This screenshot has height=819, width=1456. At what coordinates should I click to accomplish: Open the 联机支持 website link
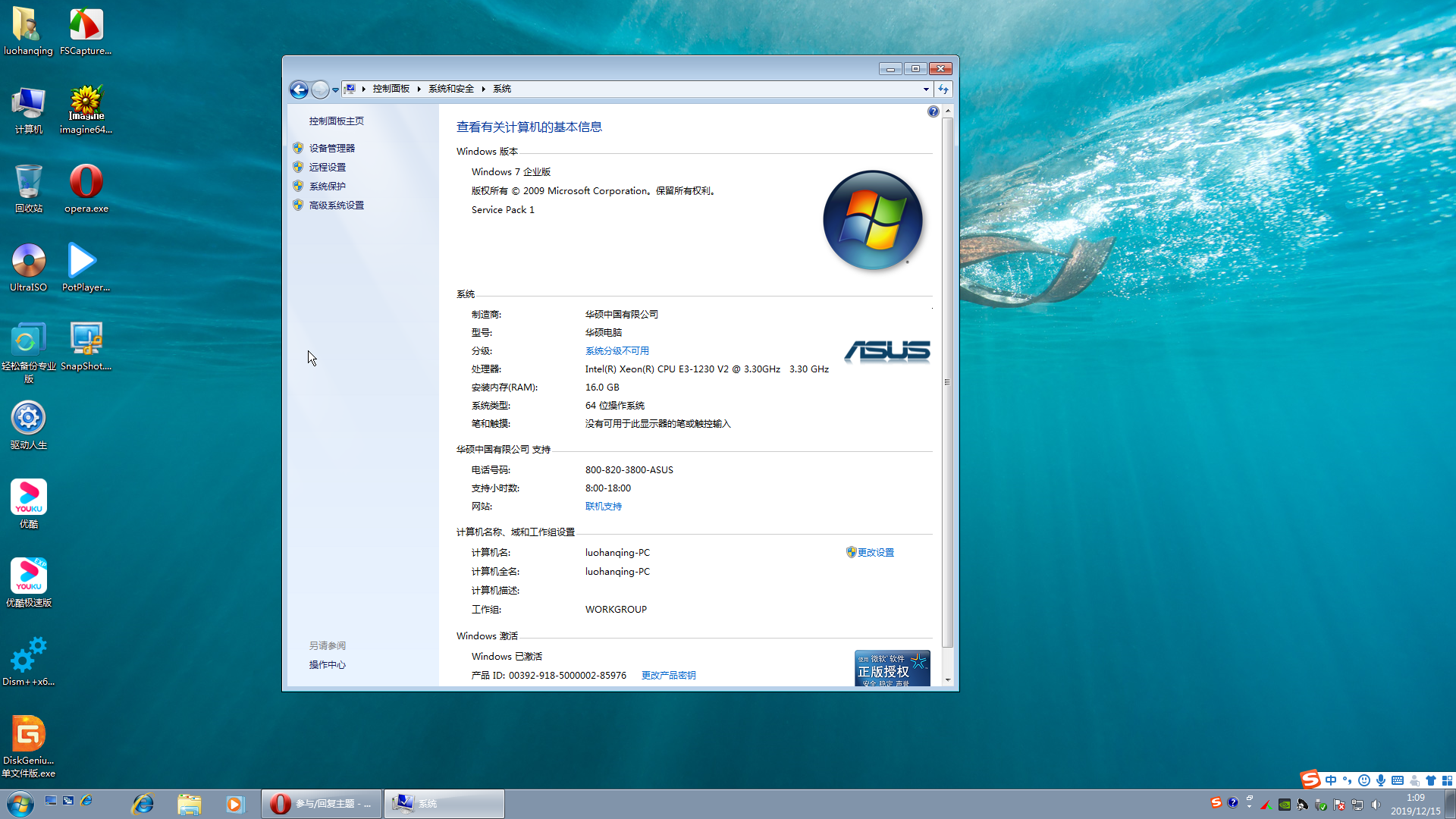point(603,506)
